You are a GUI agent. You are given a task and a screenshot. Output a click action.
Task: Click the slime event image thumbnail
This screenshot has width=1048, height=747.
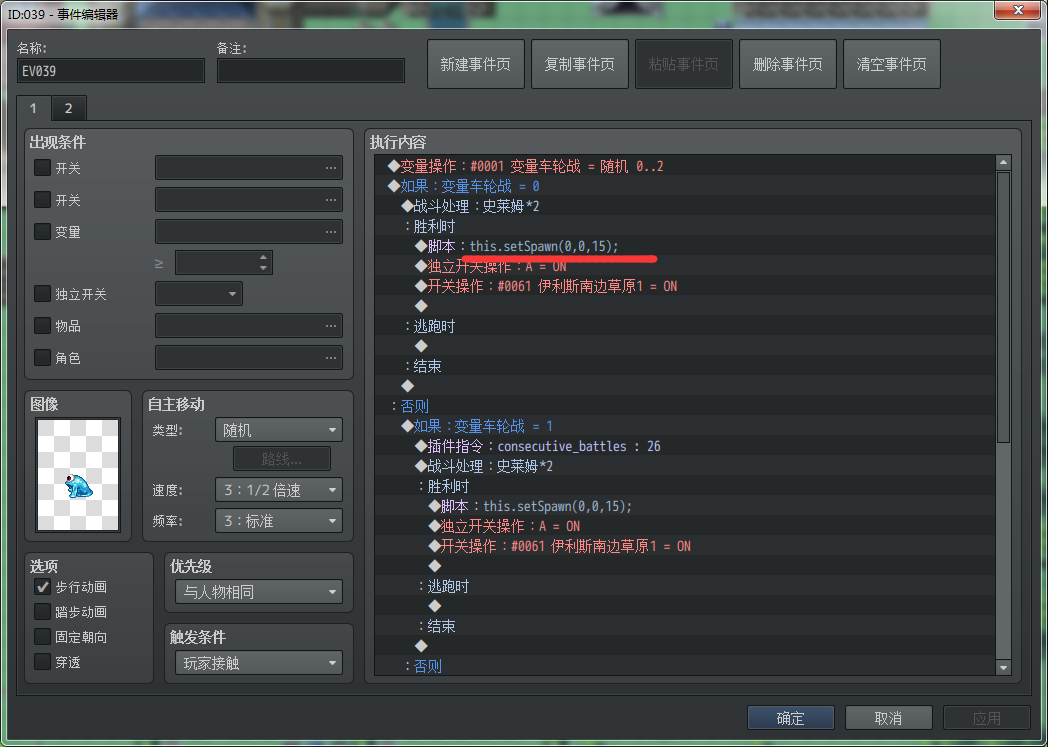(x=78, y=475)
